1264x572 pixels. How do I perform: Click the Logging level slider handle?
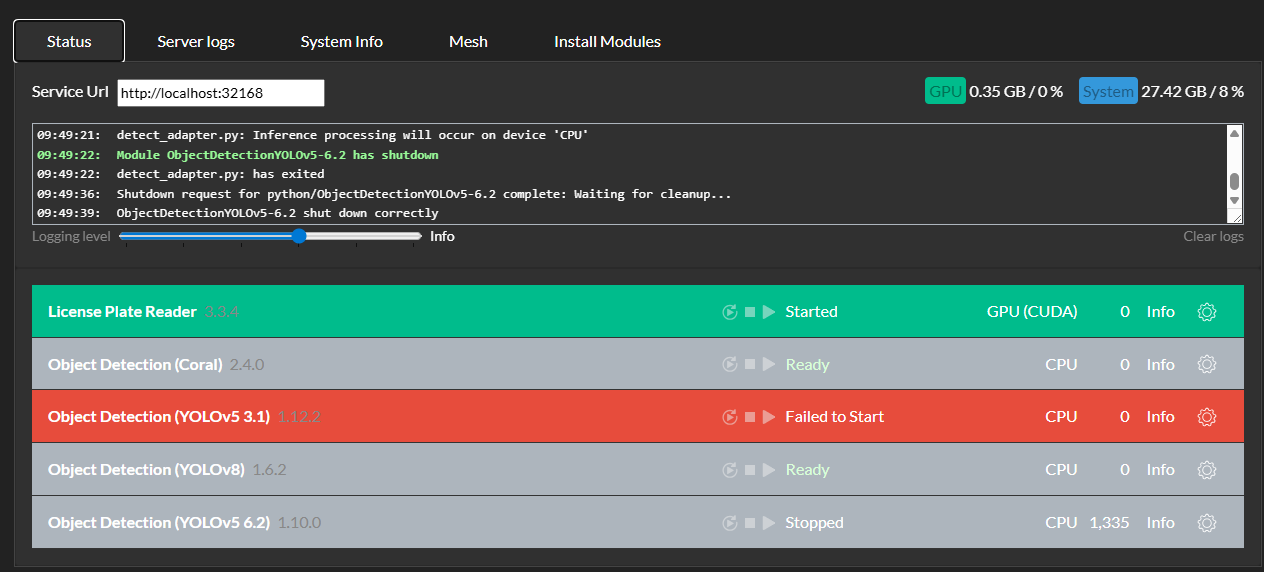point(299,236)
